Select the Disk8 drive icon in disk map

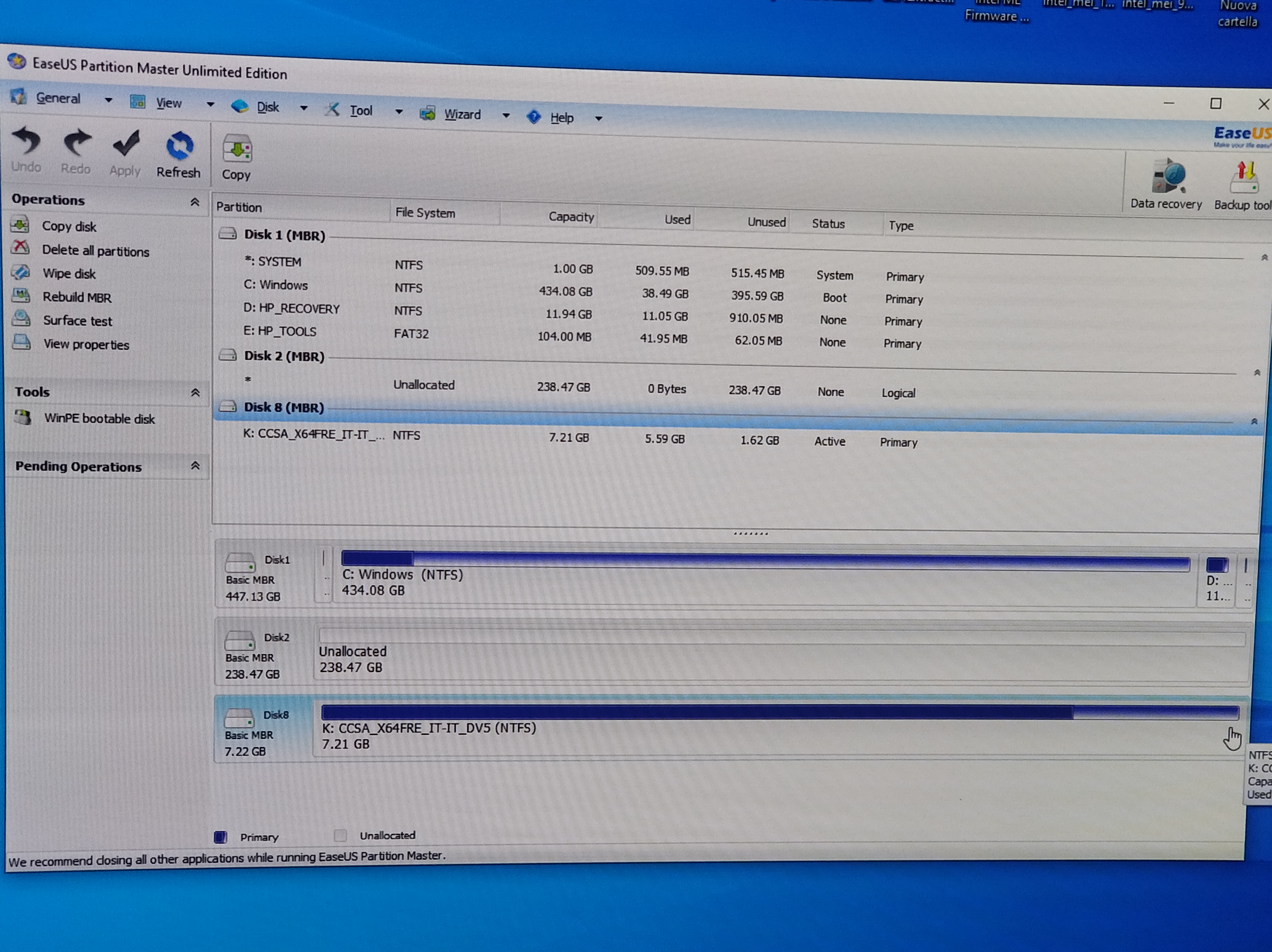tap(239, 717)
